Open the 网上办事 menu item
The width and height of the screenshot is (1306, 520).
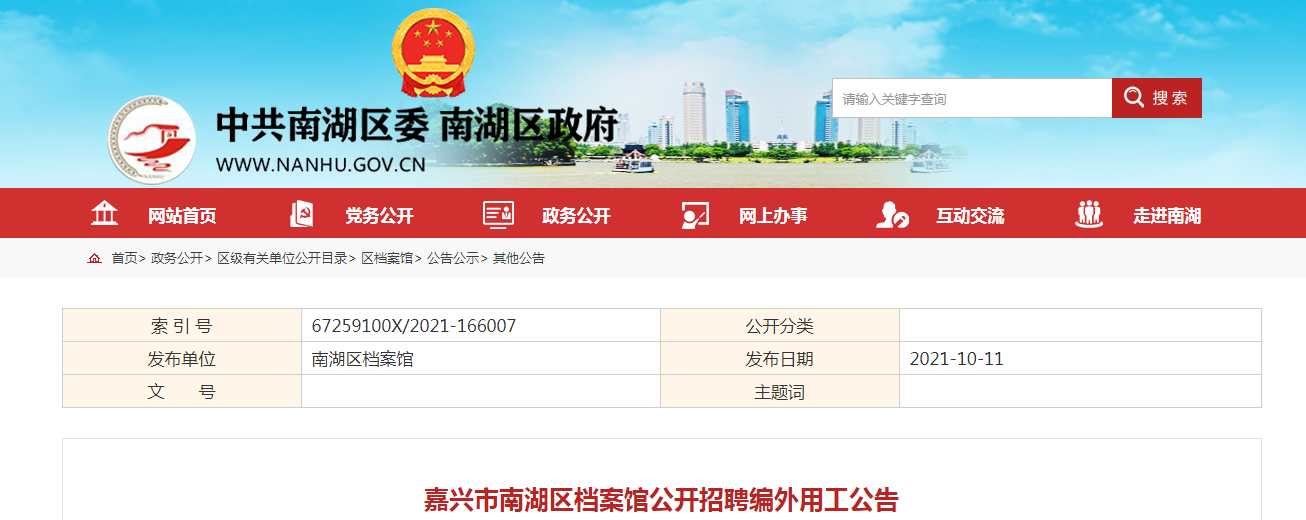tap(773, 215)
